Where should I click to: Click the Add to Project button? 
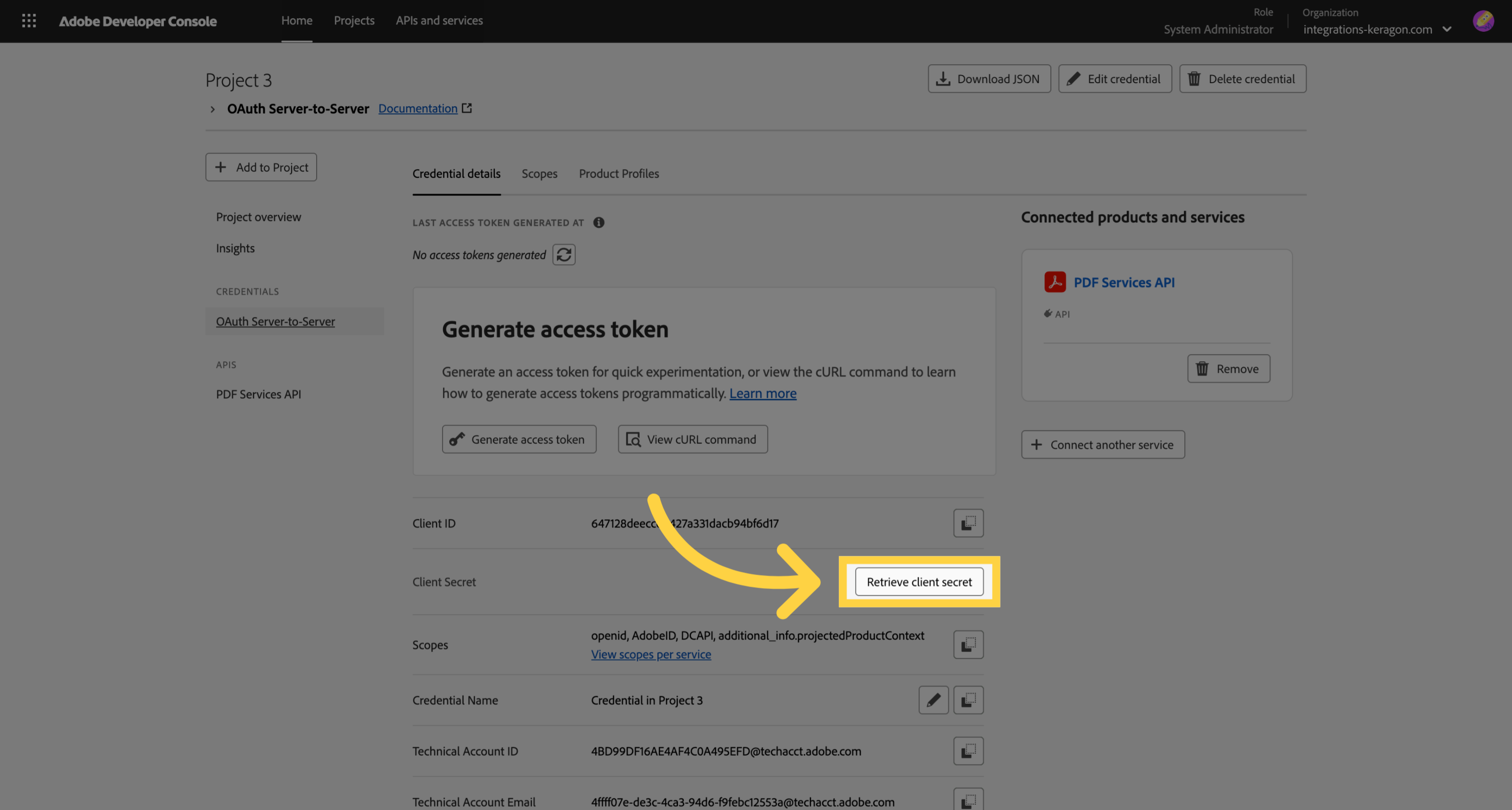[261, 167]
